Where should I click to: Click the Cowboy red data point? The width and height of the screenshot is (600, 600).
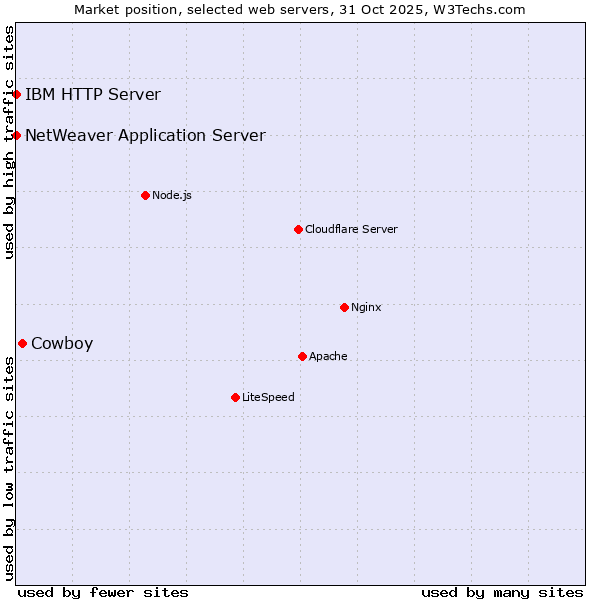(x=22, y=343)
